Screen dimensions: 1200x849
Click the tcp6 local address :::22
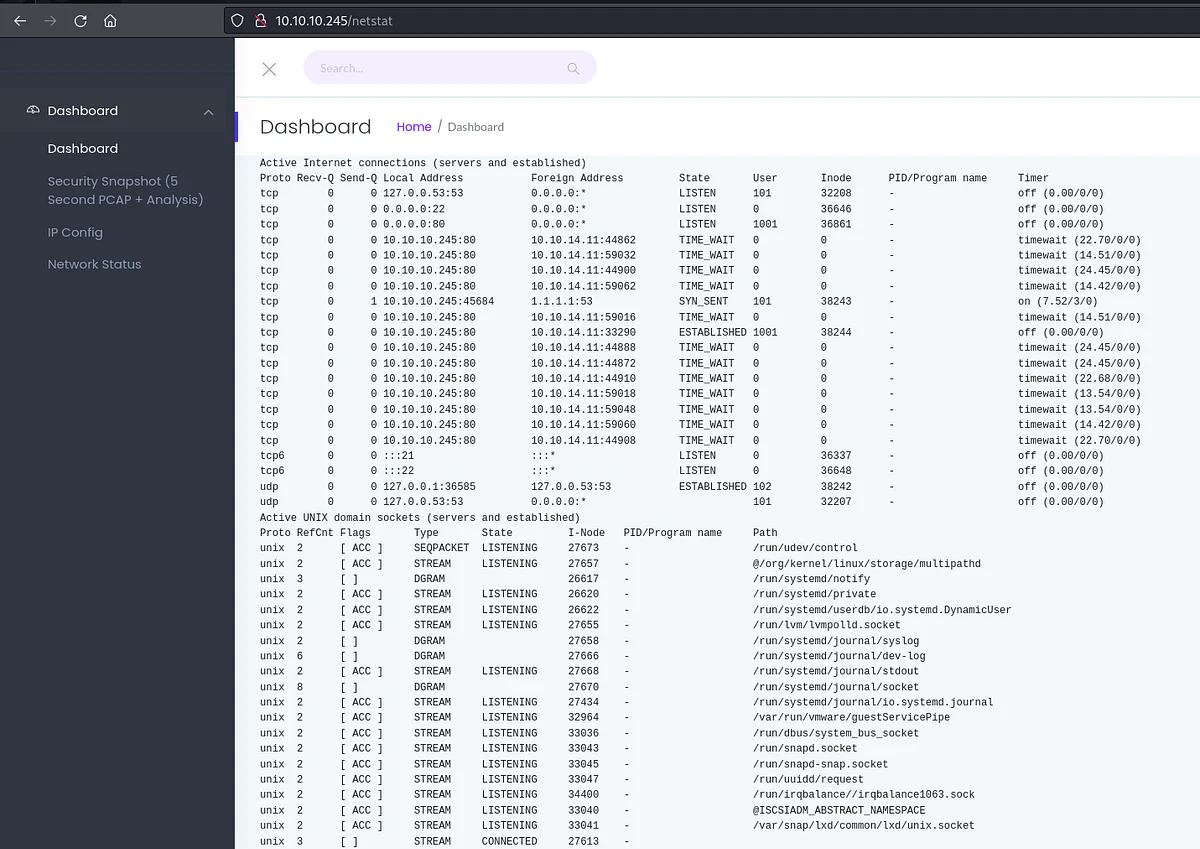click(398, 470)
